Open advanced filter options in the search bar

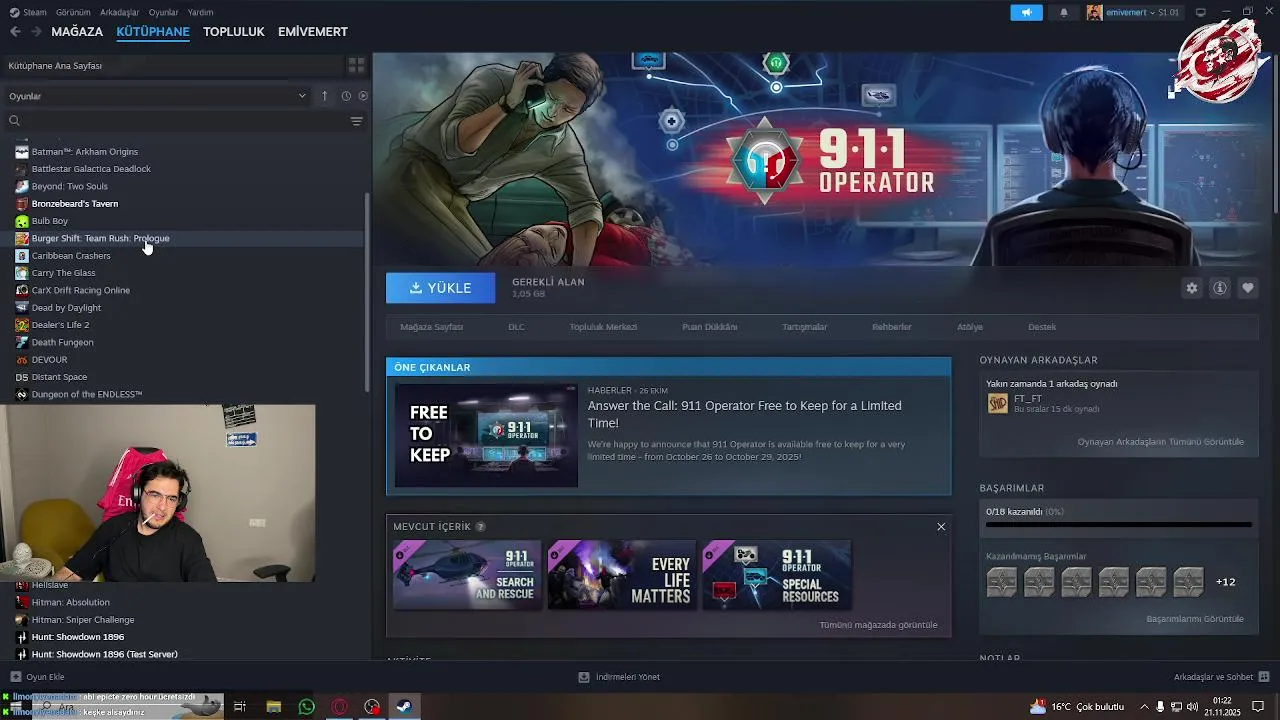pyautogui.click(x=356, y=121)
